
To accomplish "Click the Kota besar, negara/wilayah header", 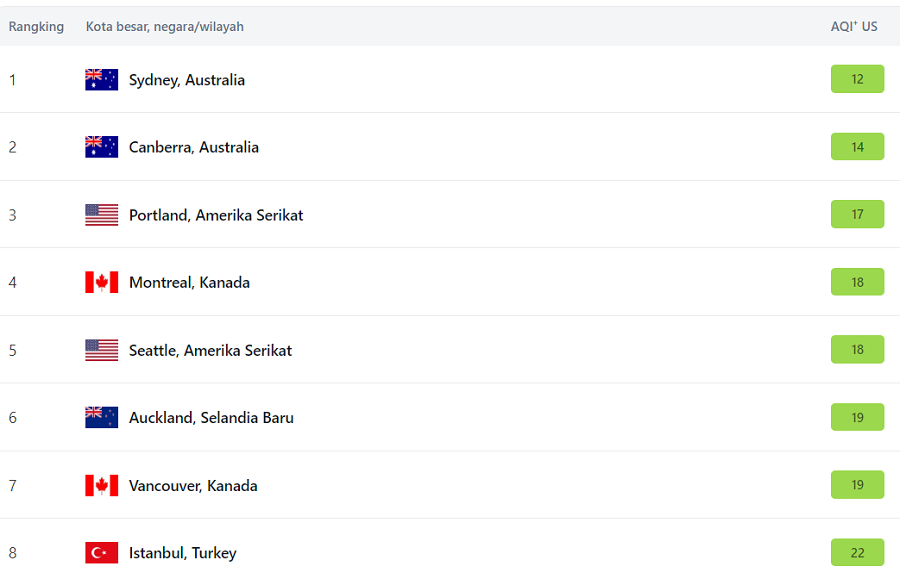I will 165,26.
